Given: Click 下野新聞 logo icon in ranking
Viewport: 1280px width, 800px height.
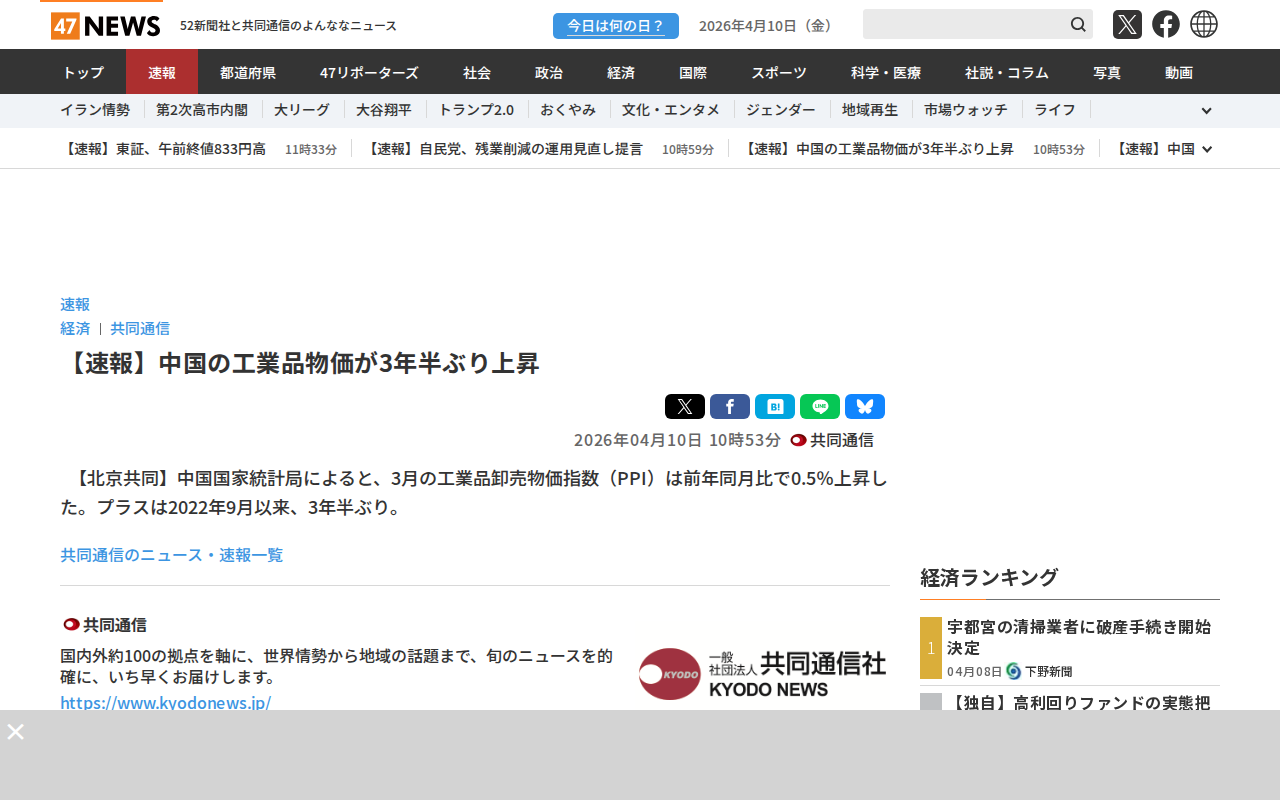Looking at the screenshot, I should (1013, 671).
